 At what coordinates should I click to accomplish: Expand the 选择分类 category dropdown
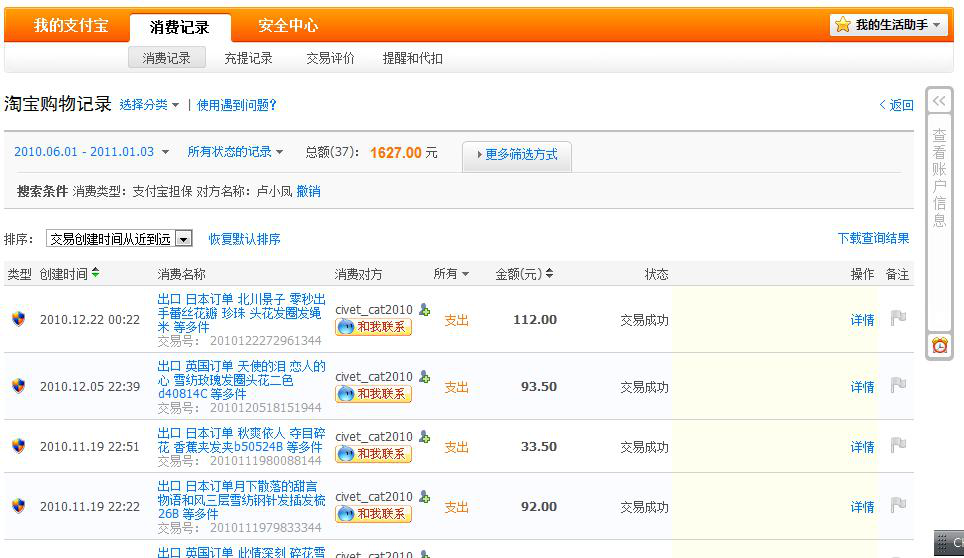(149, 105)
